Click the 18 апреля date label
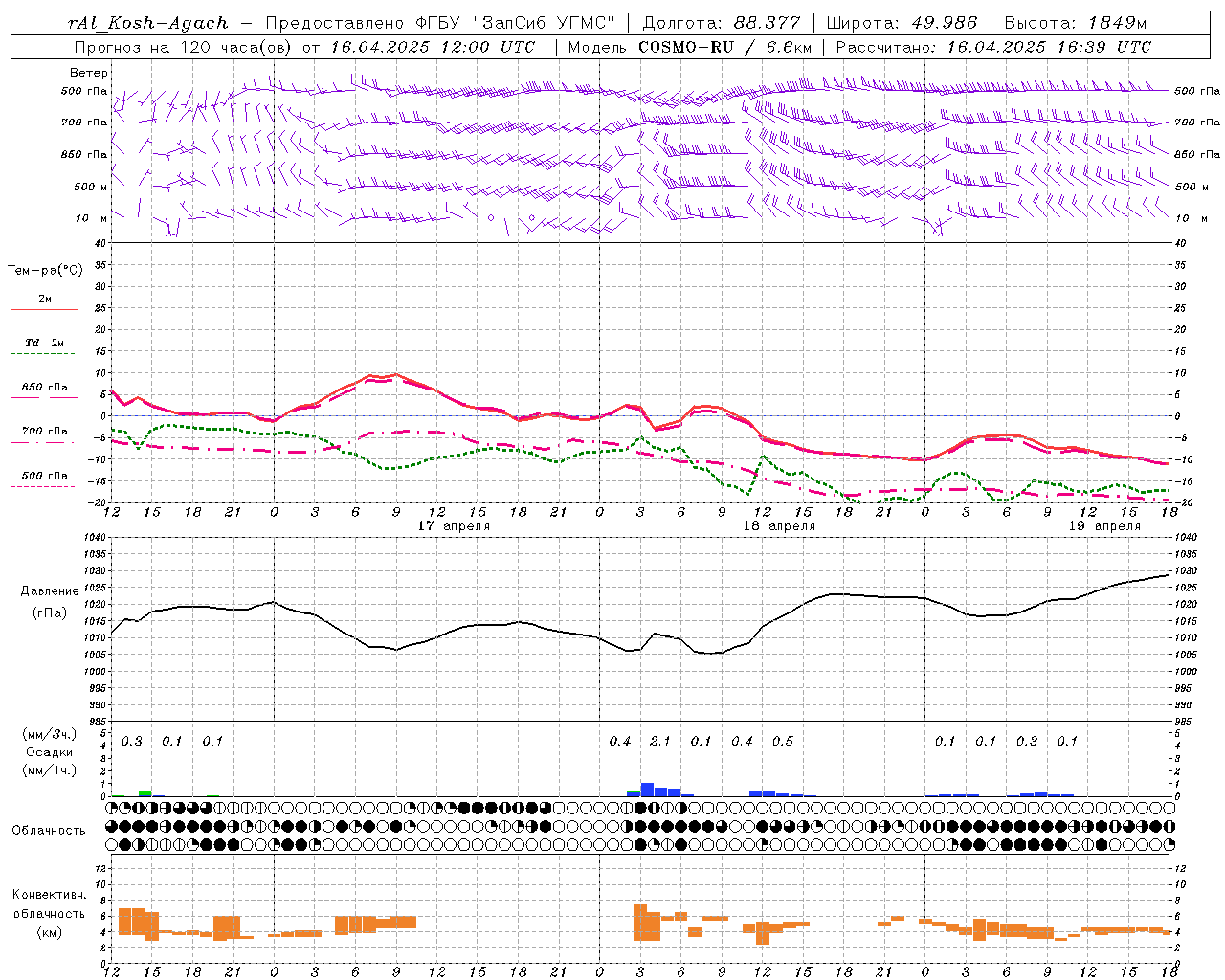This screenshot has width=1225, height=980. [779, 526]
